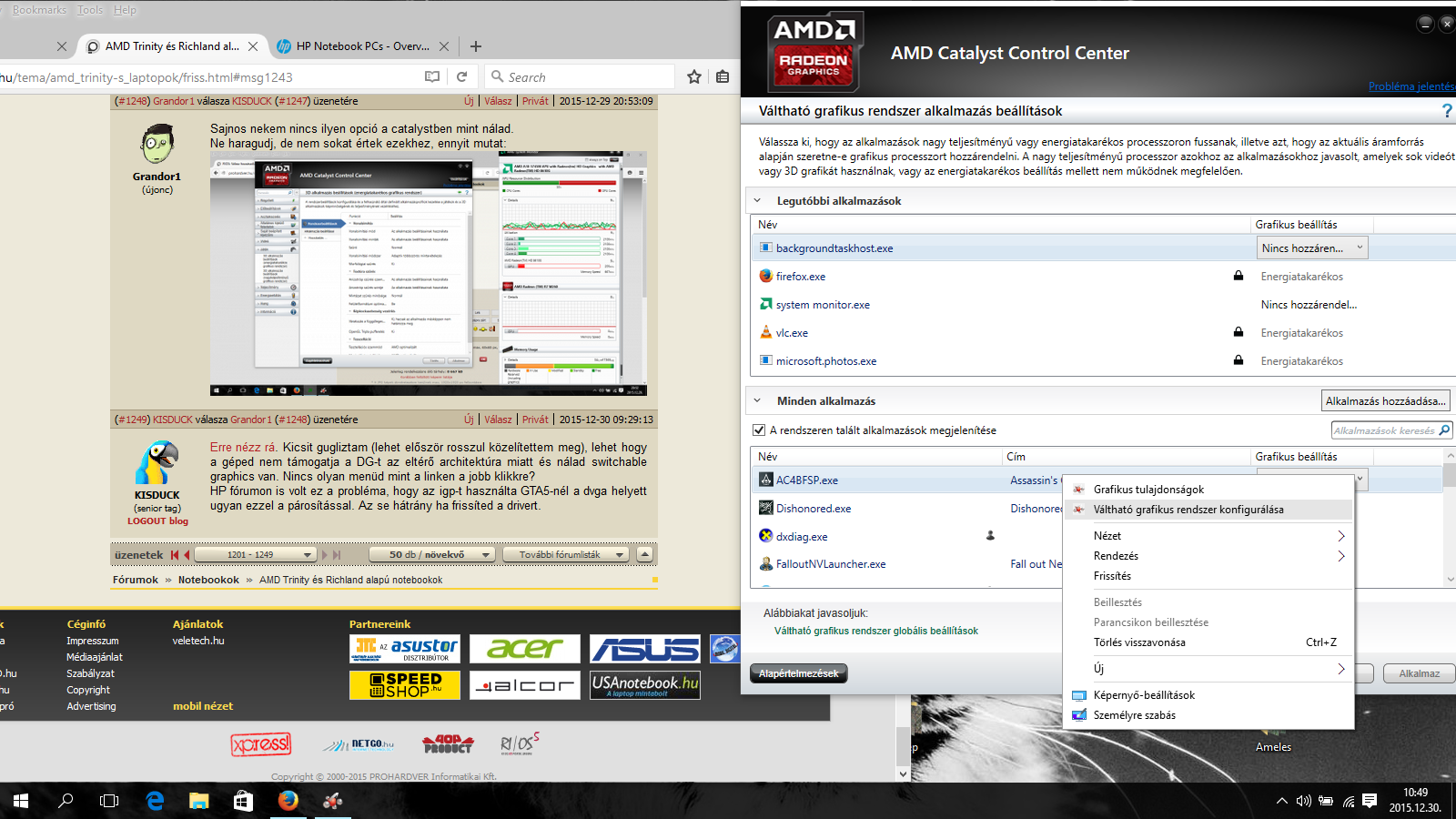Screen dimensions: 1456x819
Task: Collapse the 'Legutóbbi alkalmazások' section
Action: [757, 201]
